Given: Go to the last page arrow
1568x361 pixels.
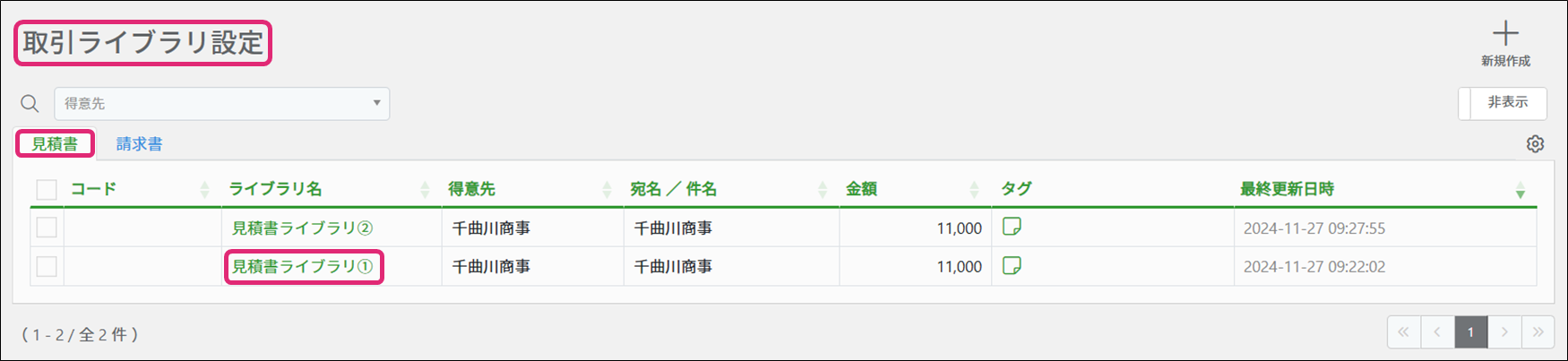Looking at the screenshot, I should click(1538, 332).
